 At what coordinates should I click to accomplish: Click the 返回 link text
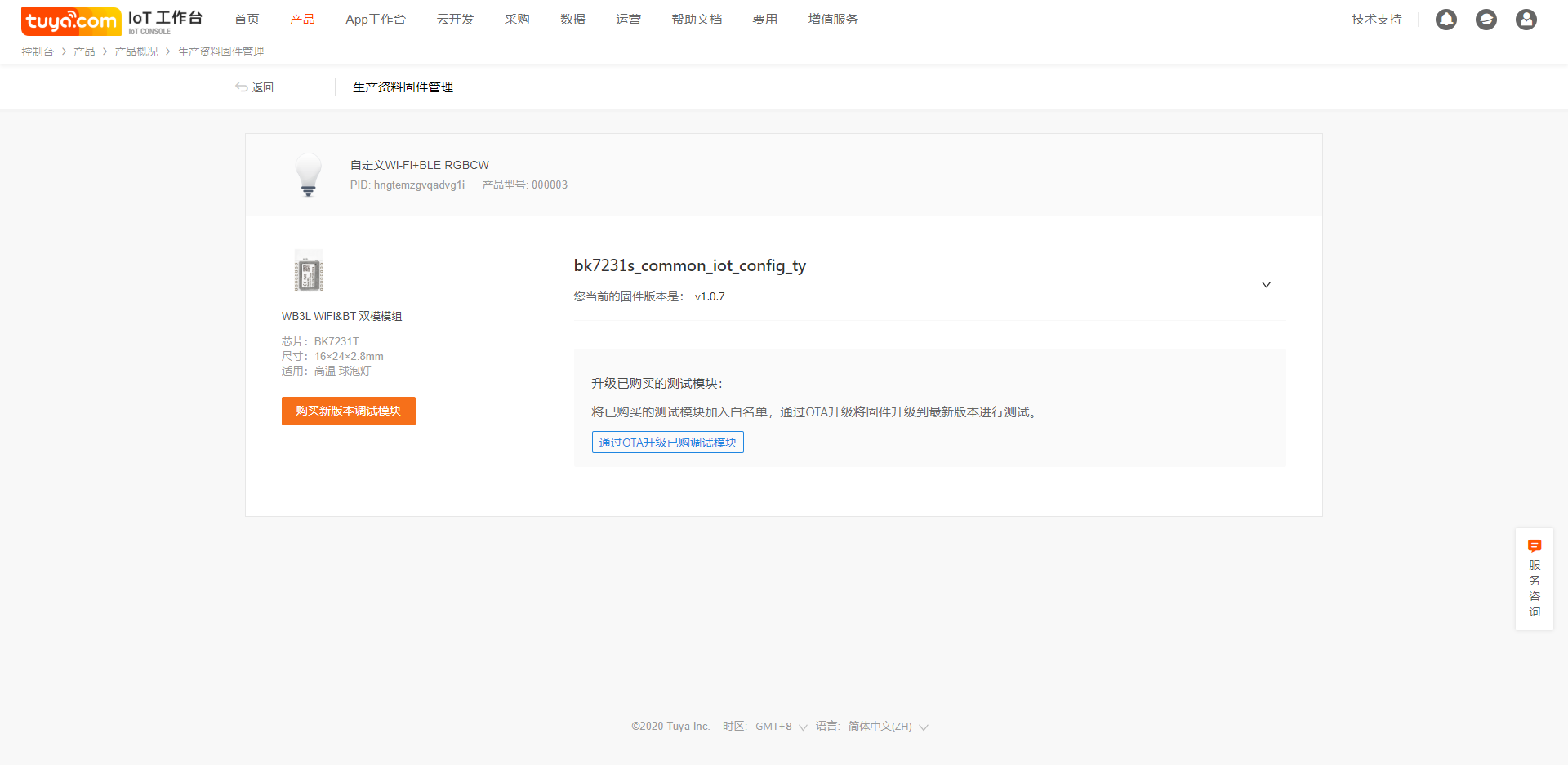point(262,87)
